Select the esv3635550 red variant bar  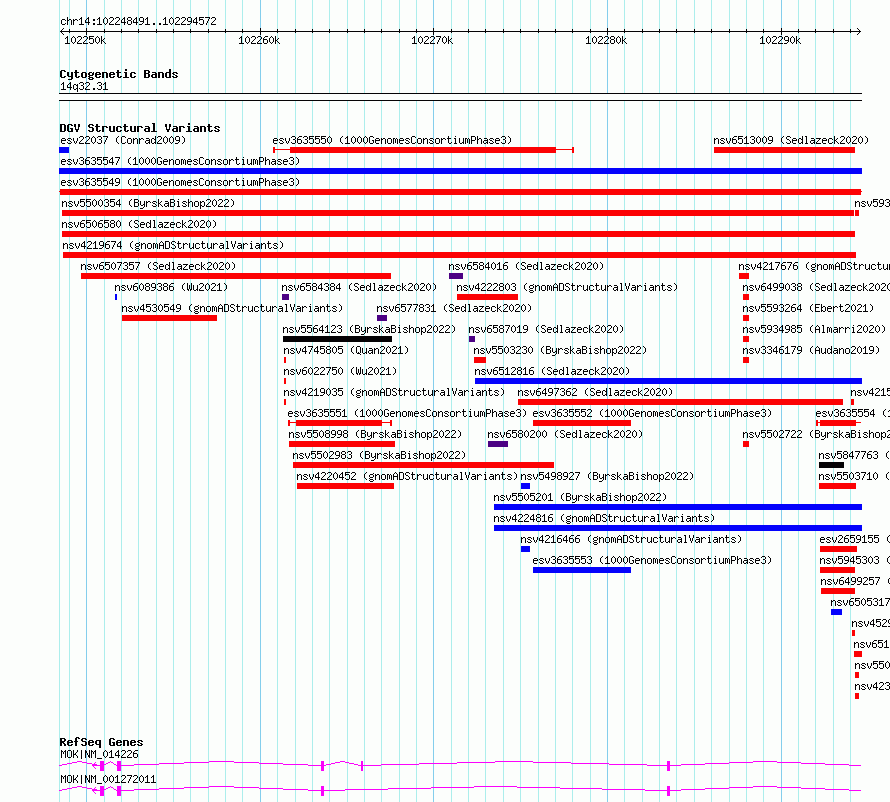click(x=423, y=150)
